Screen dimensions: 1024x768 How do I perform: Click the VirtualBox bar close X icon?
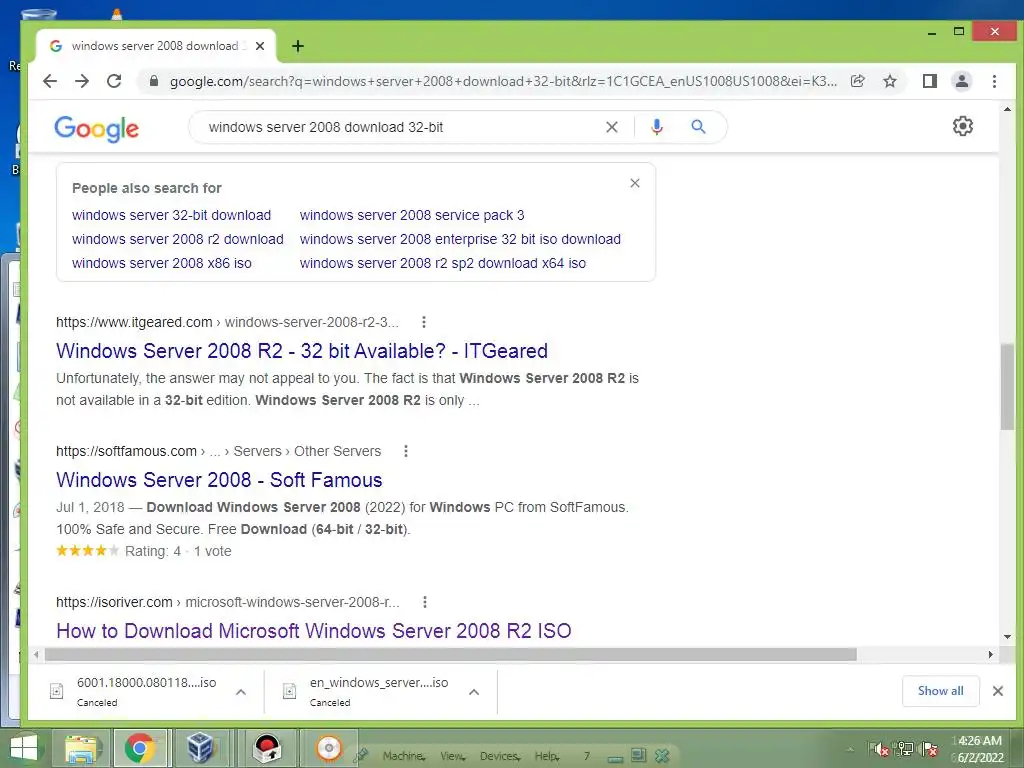662,756
